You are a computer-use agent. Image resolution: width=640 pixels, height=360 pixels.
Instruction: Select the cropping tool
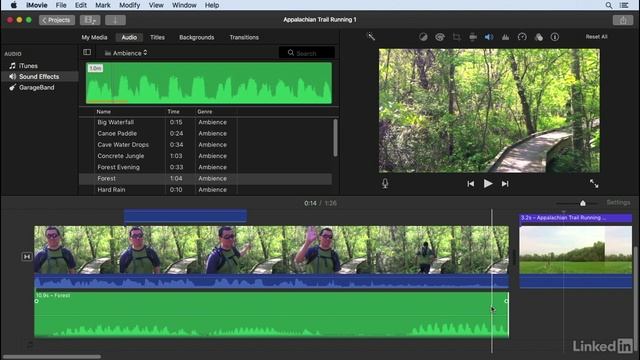click(x=456, y=37)
